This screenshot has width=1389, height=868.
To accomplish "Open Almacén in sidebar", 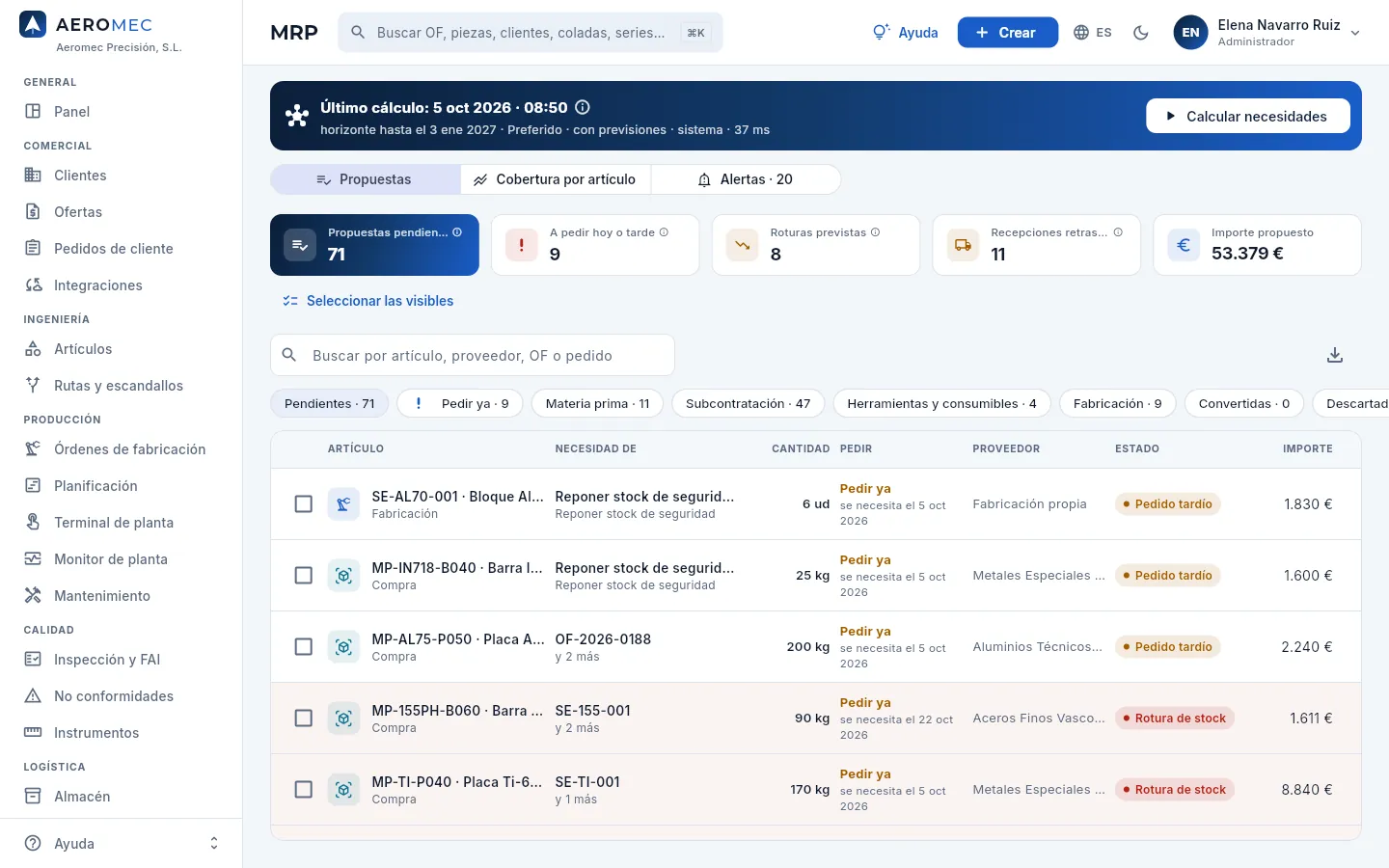I will (121, 797).
